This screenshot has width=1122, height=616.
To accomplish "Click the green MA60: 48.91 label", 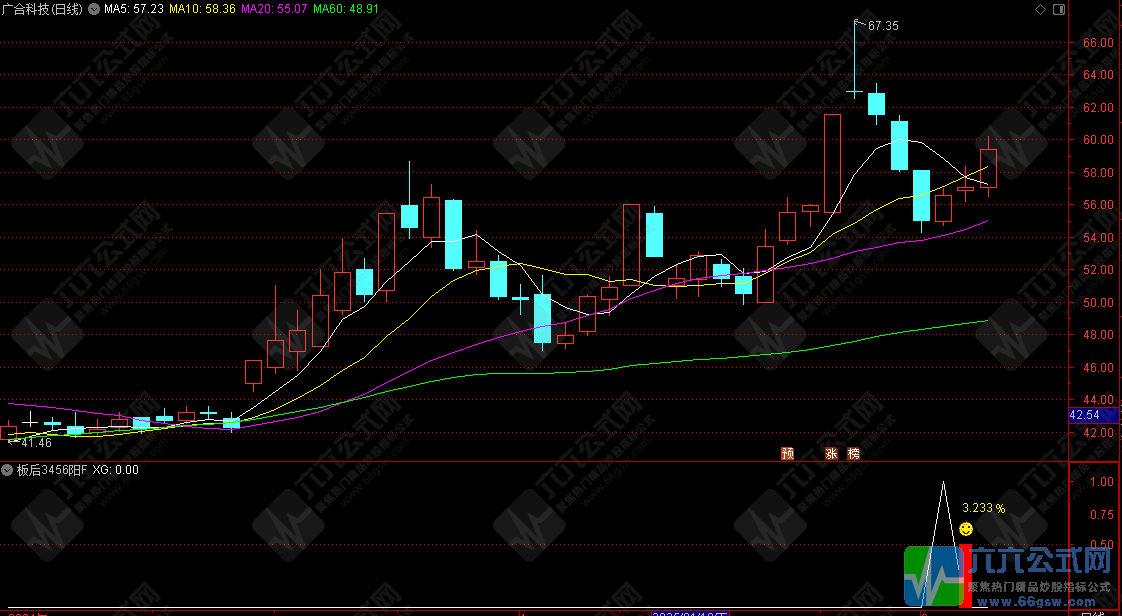I will coord(346,9).
